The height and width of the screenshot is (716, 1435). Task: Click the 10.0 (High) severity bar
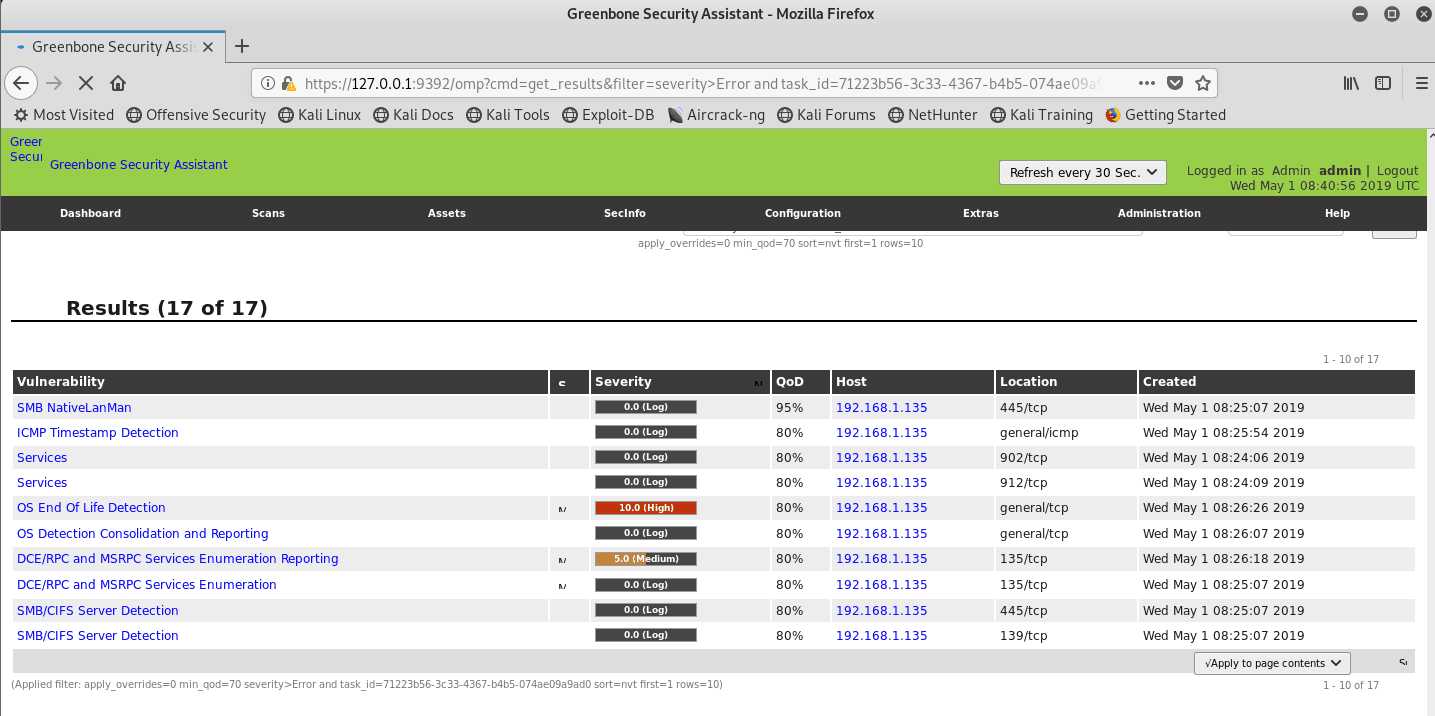tap(646, 507)
